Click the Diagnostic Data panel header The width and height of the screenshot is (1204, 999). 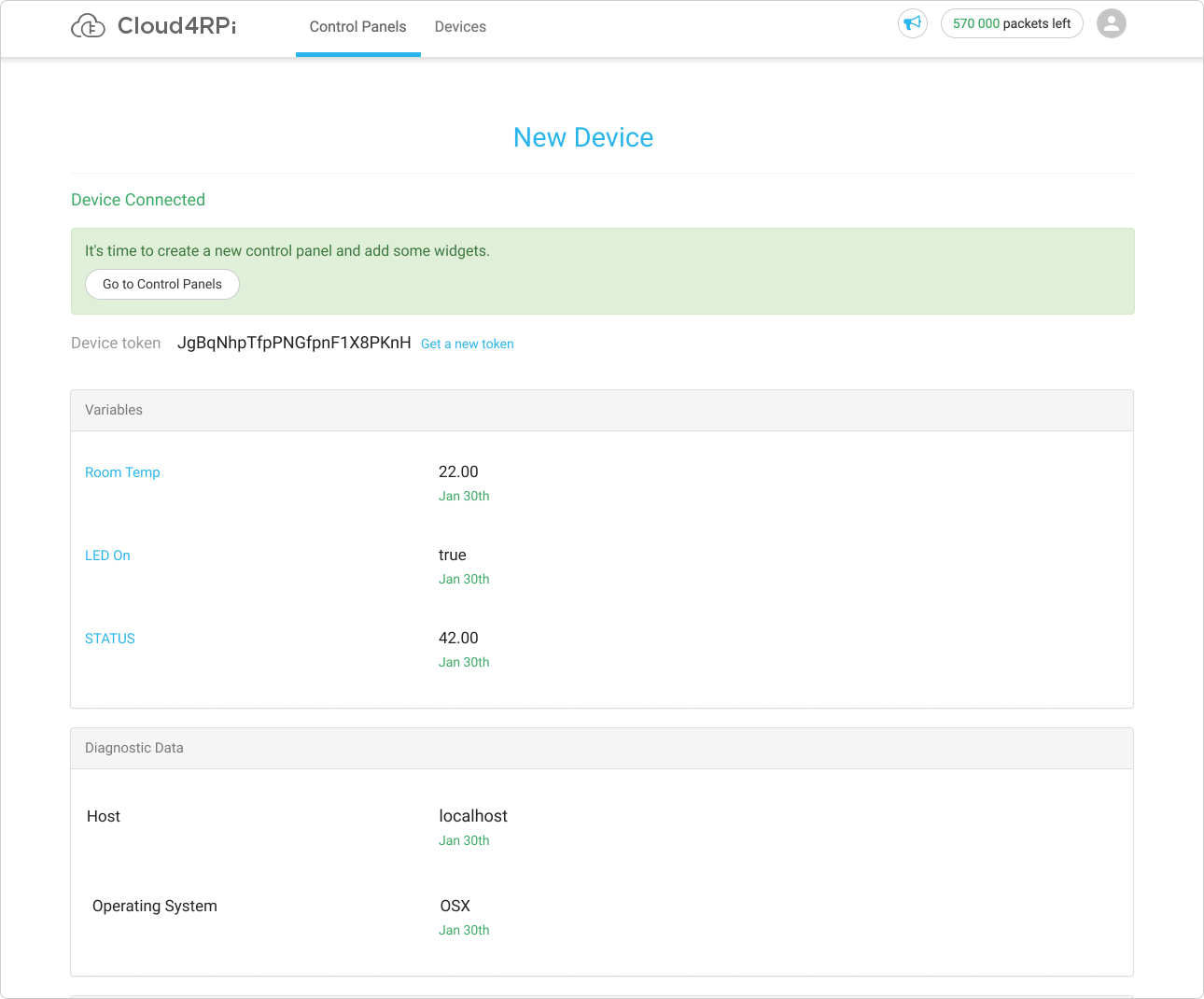click(602, 748)
